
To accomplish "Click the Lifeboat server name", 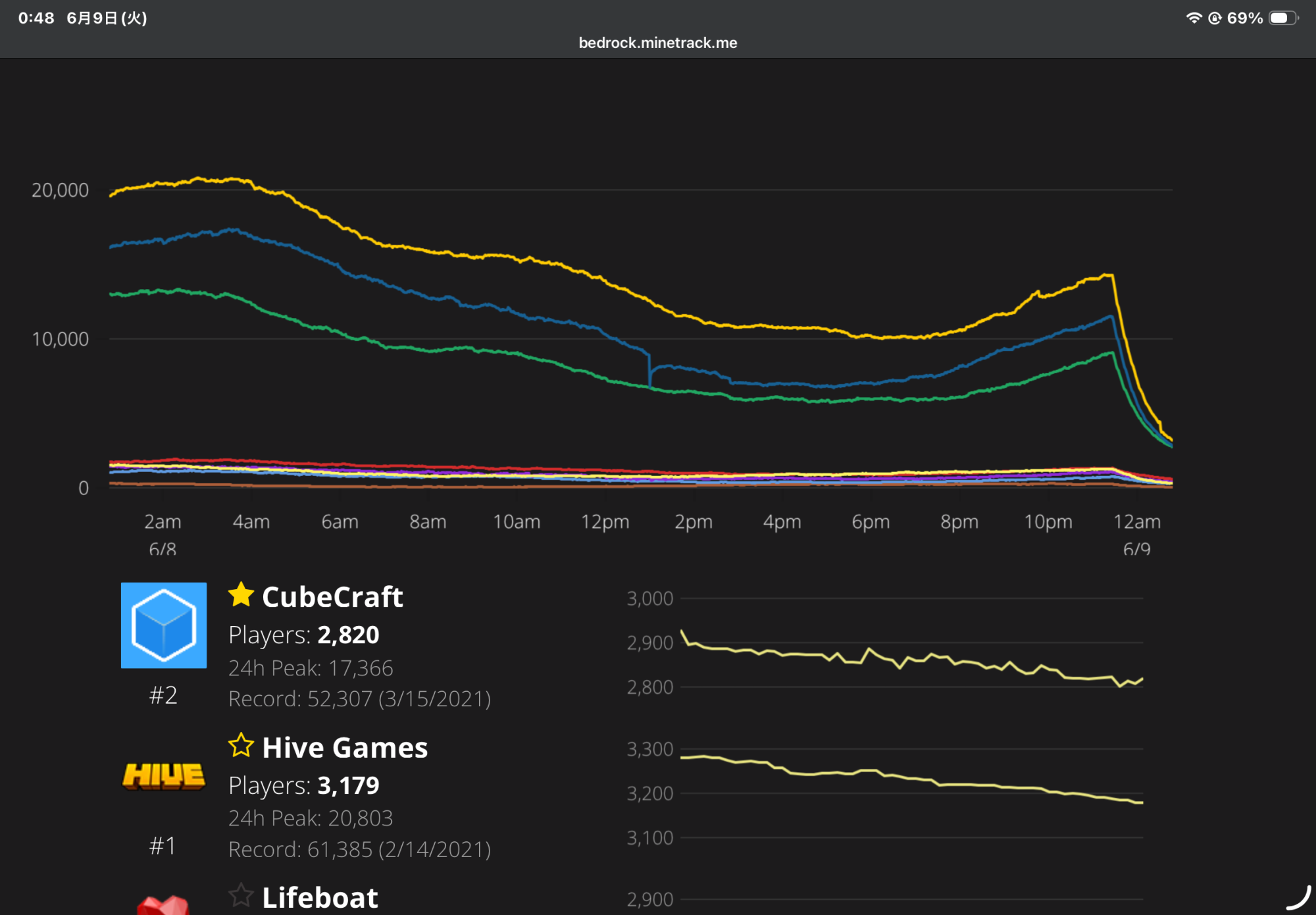I will (x=320, y=898).
